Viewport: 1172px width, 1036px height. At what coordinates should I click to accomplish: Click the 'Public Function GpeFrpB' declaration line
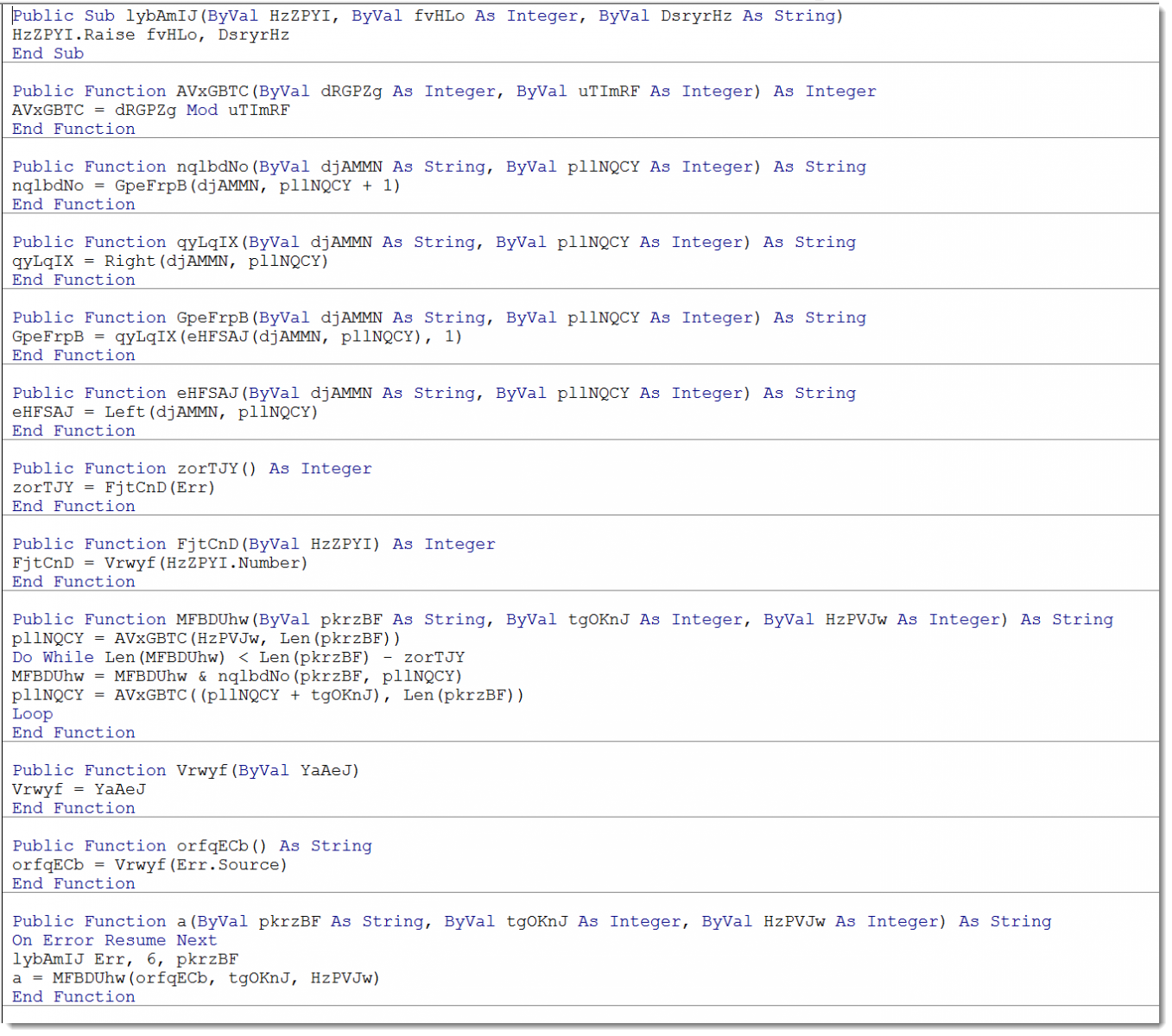(x=439, y=318)
